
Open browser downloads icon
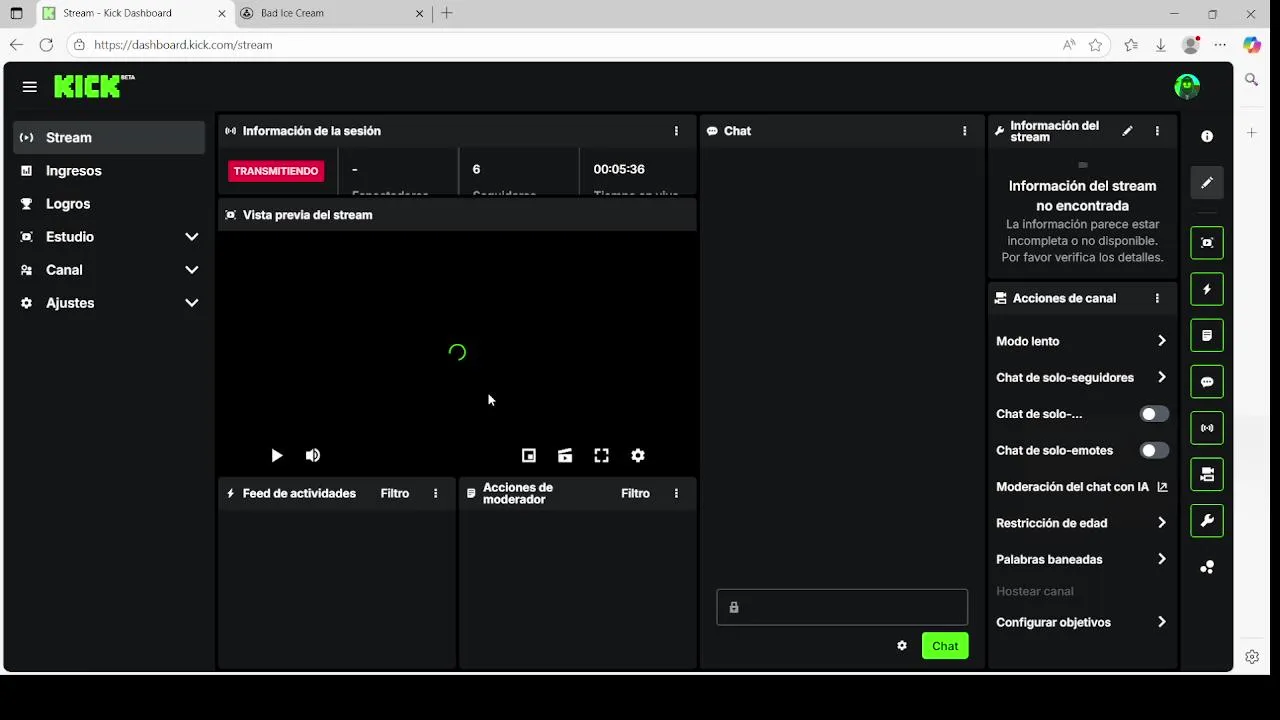(1161, 45)
